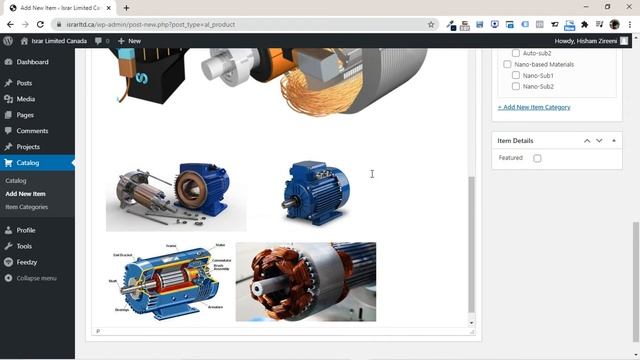The width and height of the screenshot is (640, 360).
Task: Collapse the Item Details panel
Action: [614, 140]
